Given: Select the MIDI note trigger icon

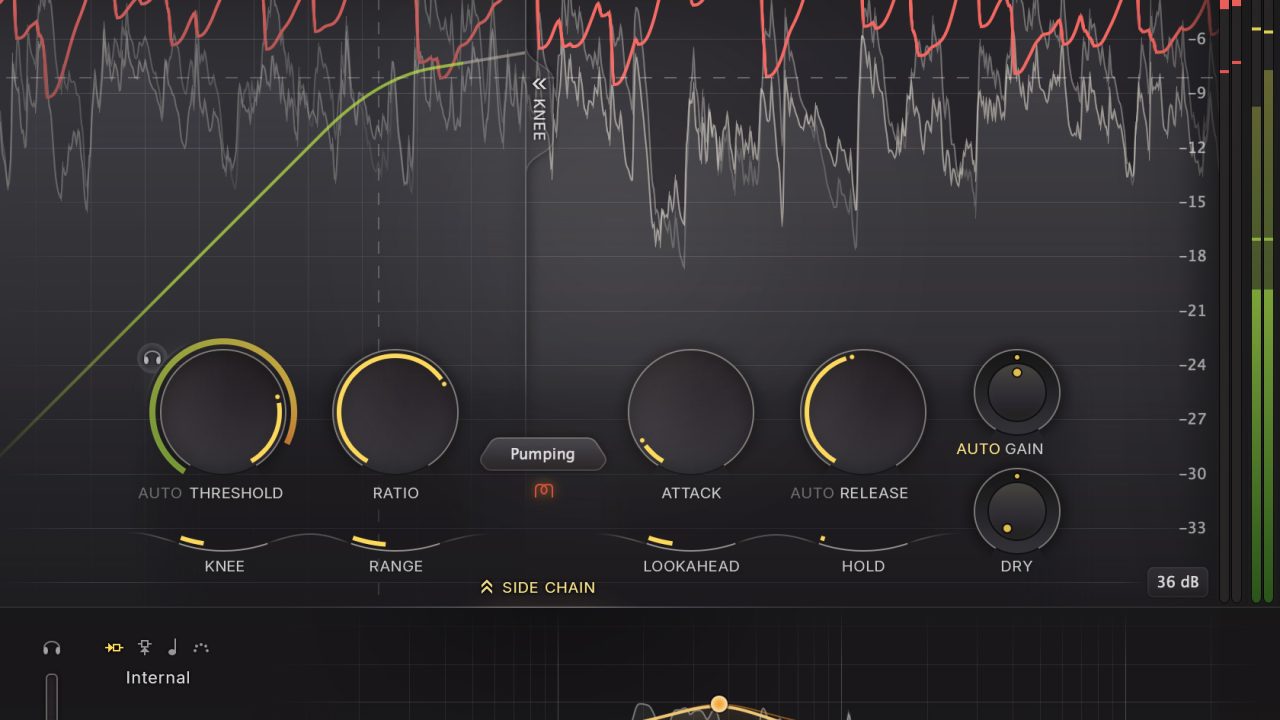Looking at the screenshot, I should [x=172, y=647].
